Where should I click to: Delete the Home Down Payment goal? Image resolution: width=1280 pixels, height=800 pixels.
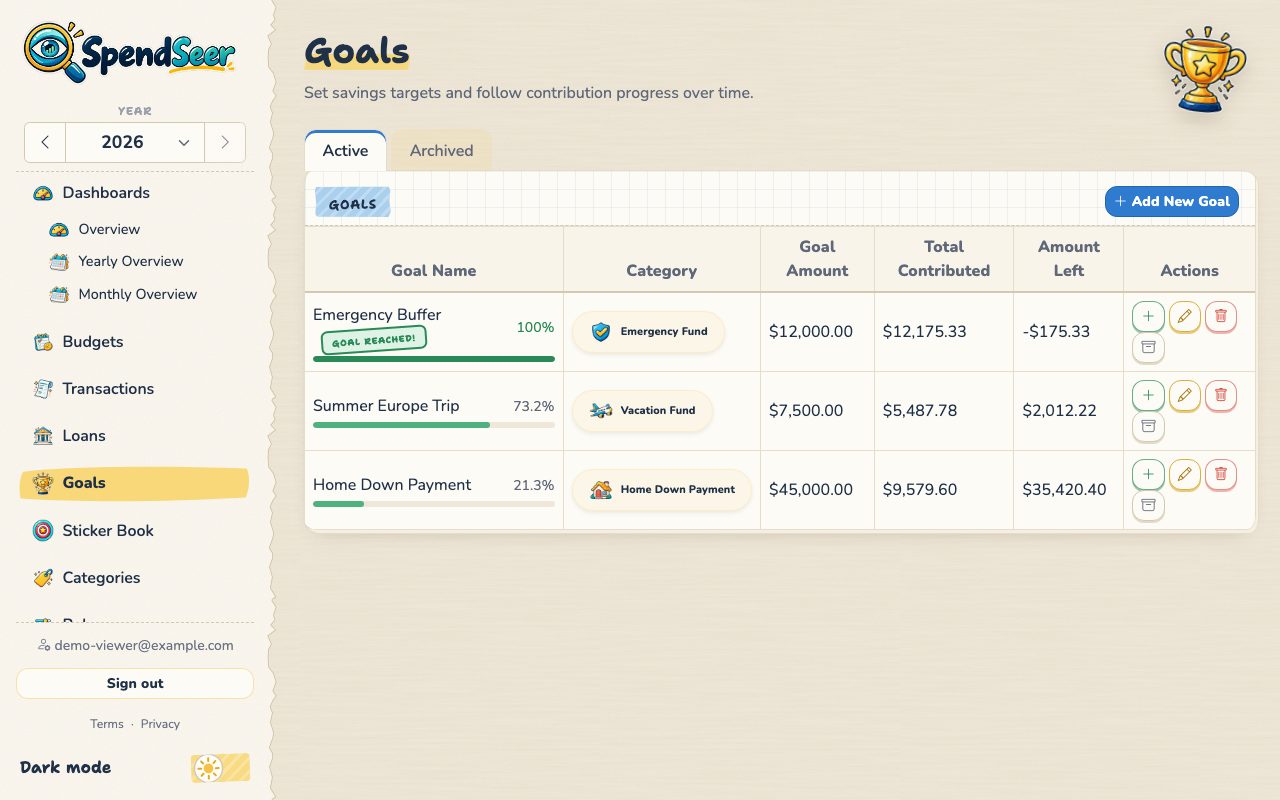1221,475
